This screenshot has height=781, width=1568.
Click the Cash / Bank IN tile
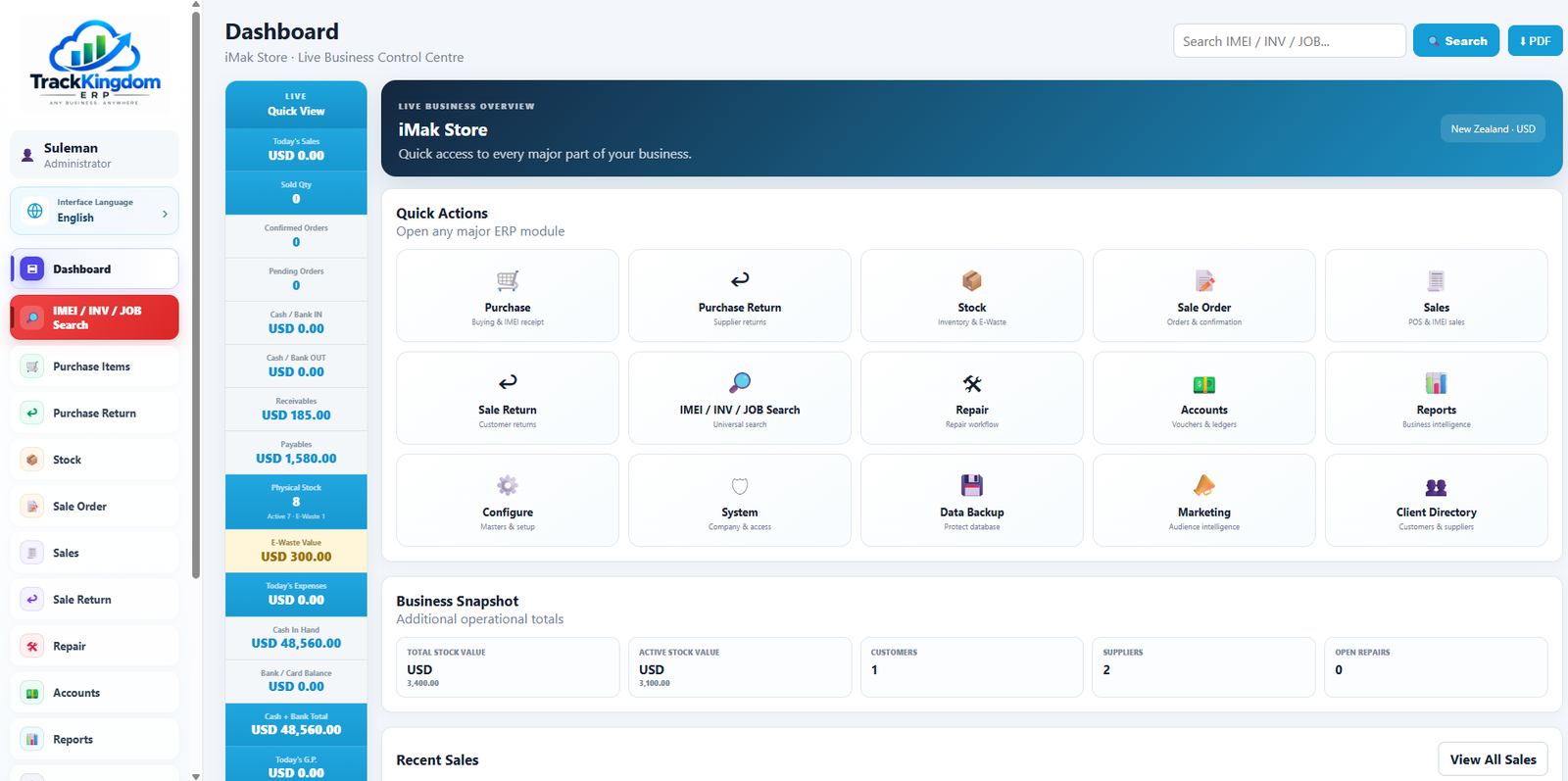(296, 322)
